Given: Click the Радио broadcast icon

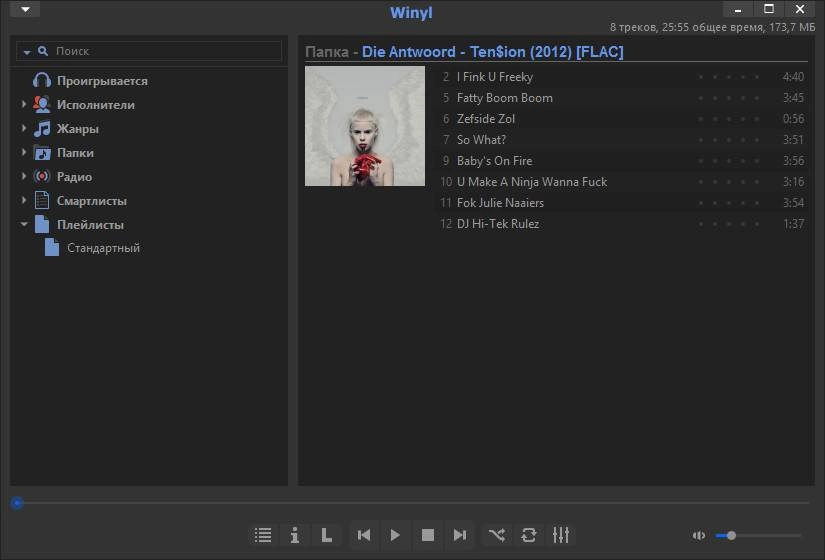Looking at the screenshot, I should (x=42, y=176).
